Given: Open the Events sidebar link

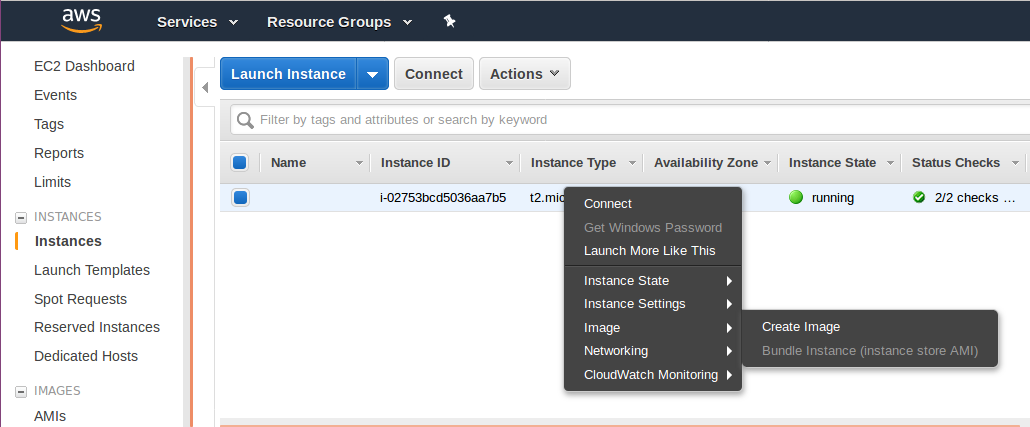Looking at the screenshot, I should (x=55, y=95).
